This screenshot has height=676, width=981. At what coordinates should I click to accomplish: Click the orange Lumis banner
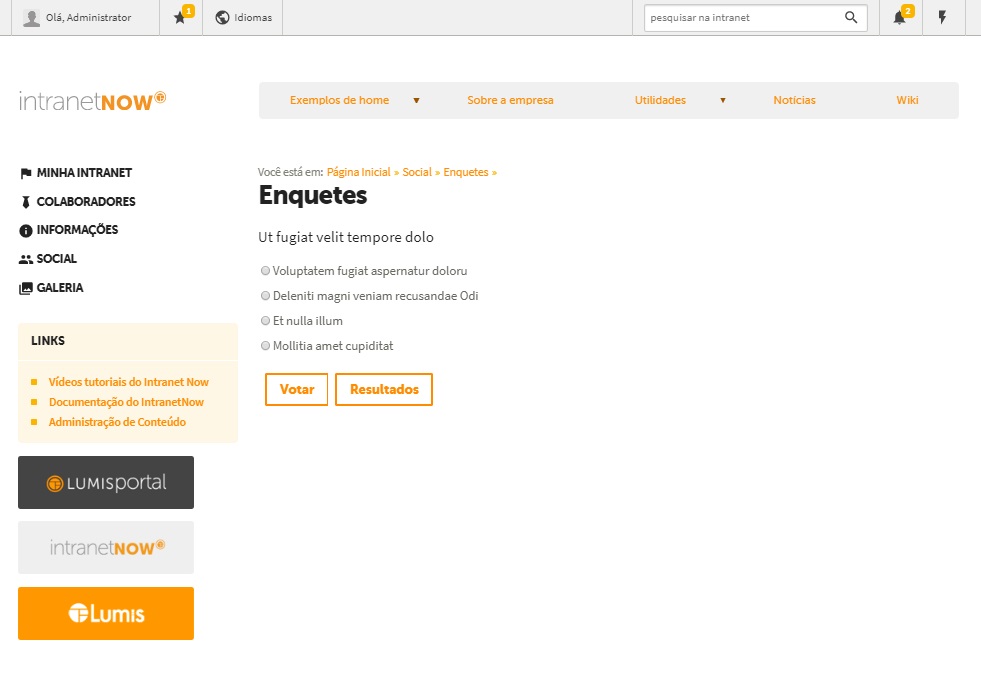[106, 613]
